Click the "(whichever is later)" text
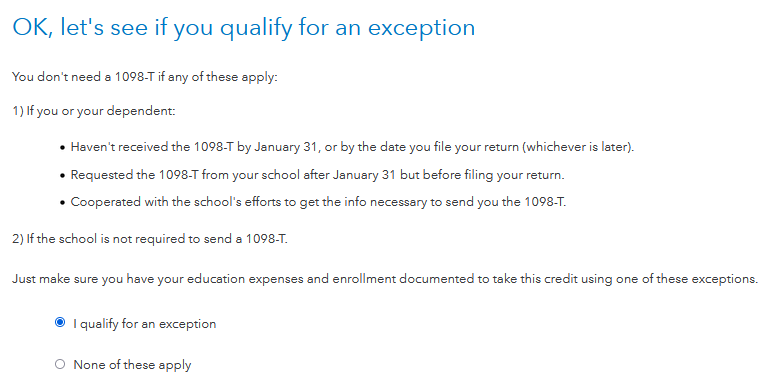Image resolution: width=767 pixels, height=386 pixels. [x=578, y=147]
